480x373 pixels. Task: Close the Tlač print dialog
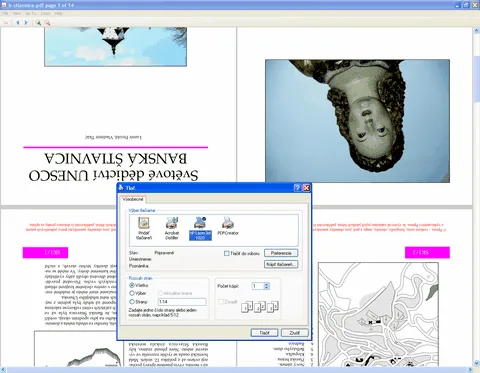pos(306,188)
